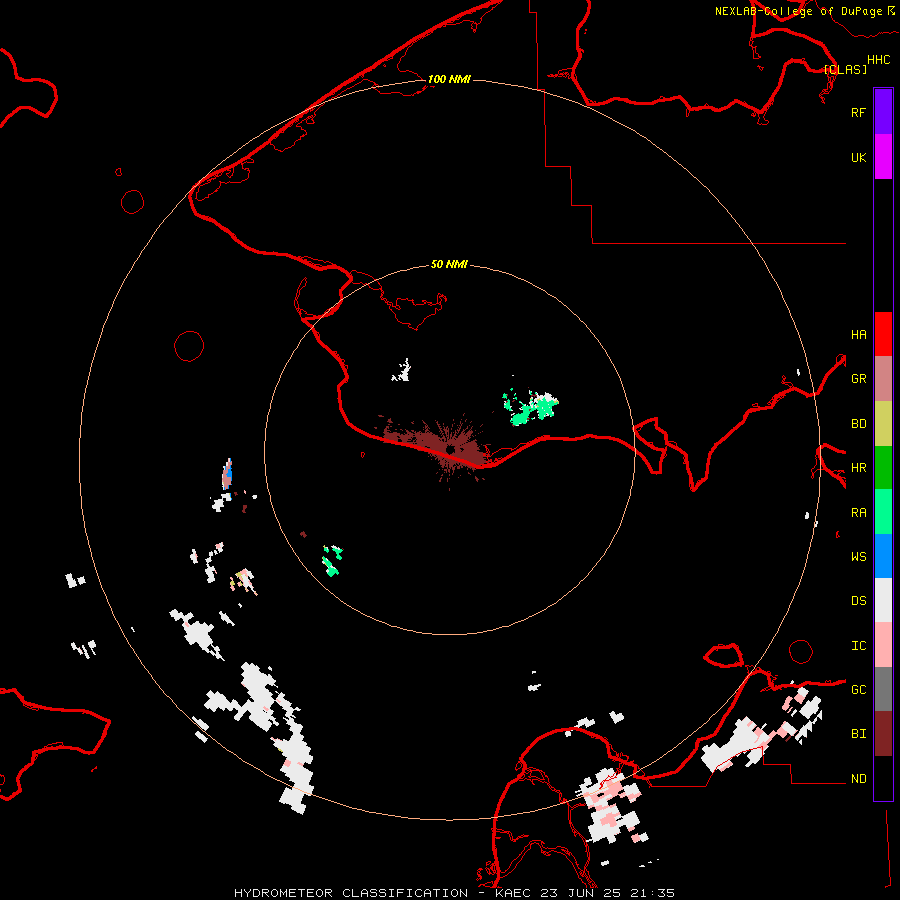Click the WS legend label
900x900 pixels.
[858, 556]
